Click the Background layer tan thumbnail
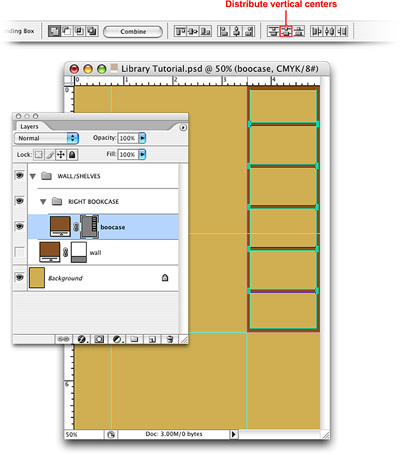 coord(37,277)
